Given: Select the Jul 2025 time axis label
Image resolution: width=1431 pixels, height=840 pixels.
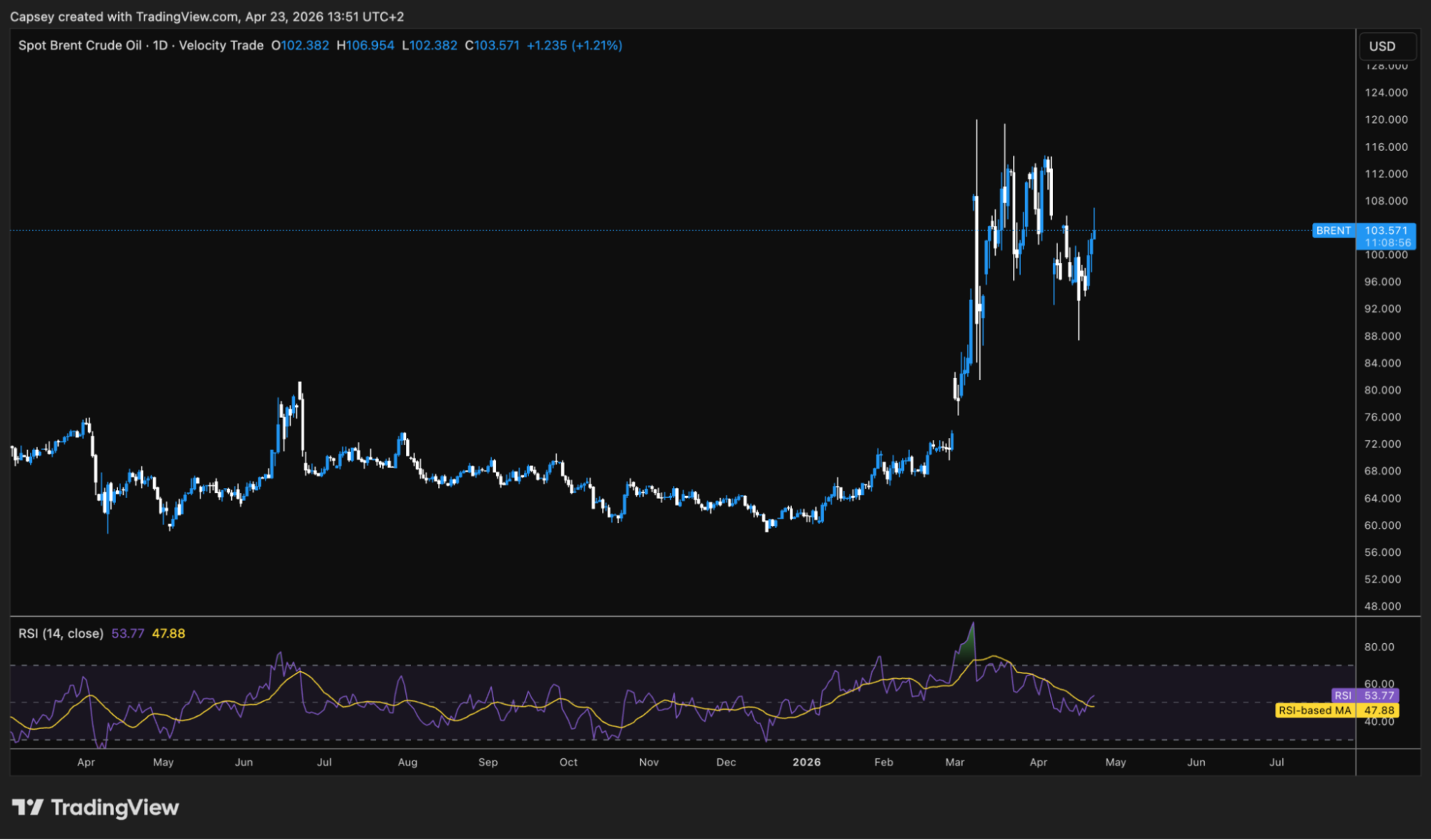Looking at the screenshot, I should (x=324, y=762).
